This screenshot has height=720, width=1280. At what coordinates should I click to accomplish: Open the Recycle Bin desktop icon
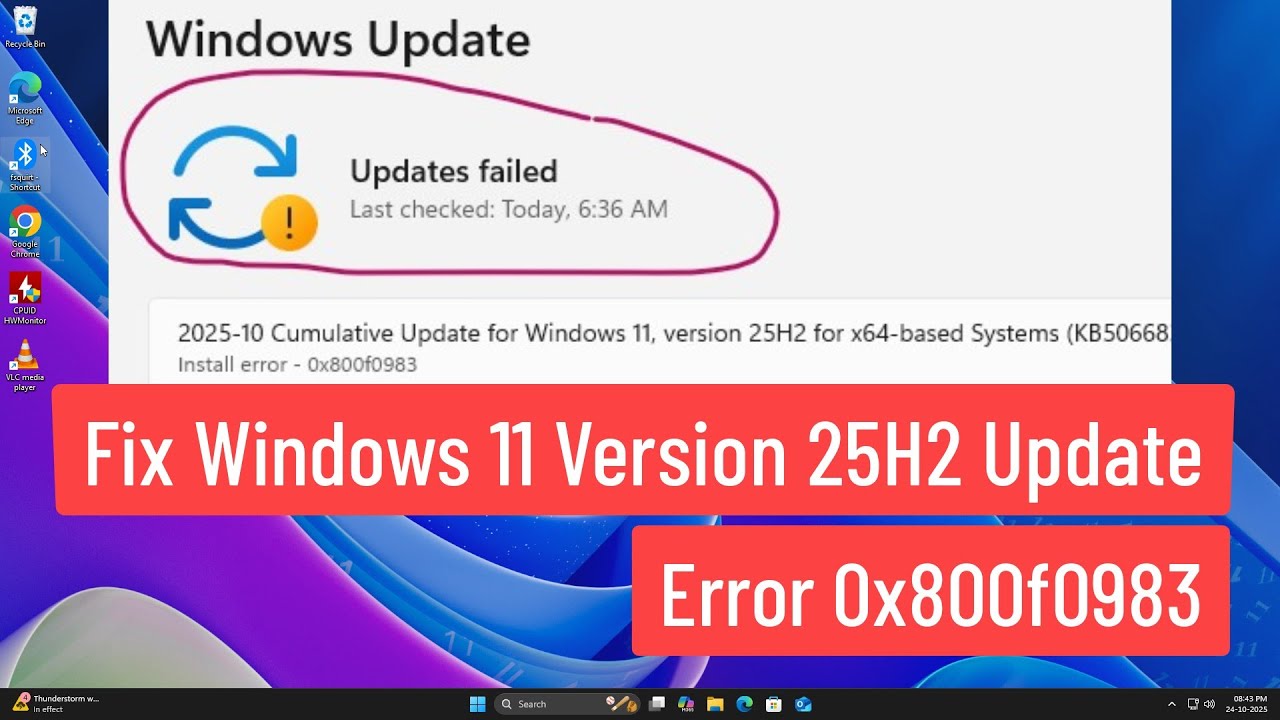(x=25, y=26)
